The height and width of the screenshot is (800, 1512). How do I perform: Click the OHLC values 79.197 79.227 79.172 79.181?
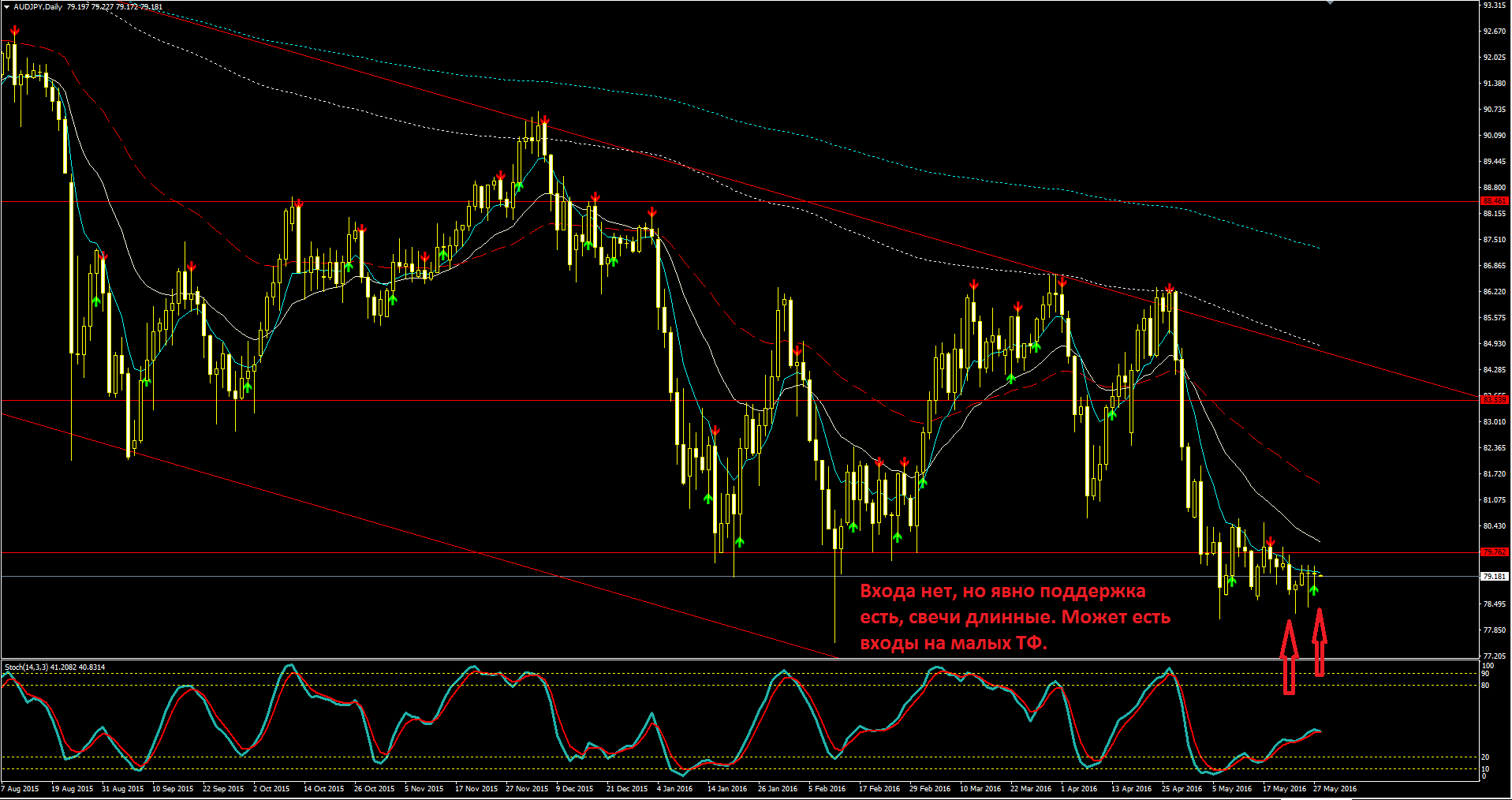(x=115, y=7)
